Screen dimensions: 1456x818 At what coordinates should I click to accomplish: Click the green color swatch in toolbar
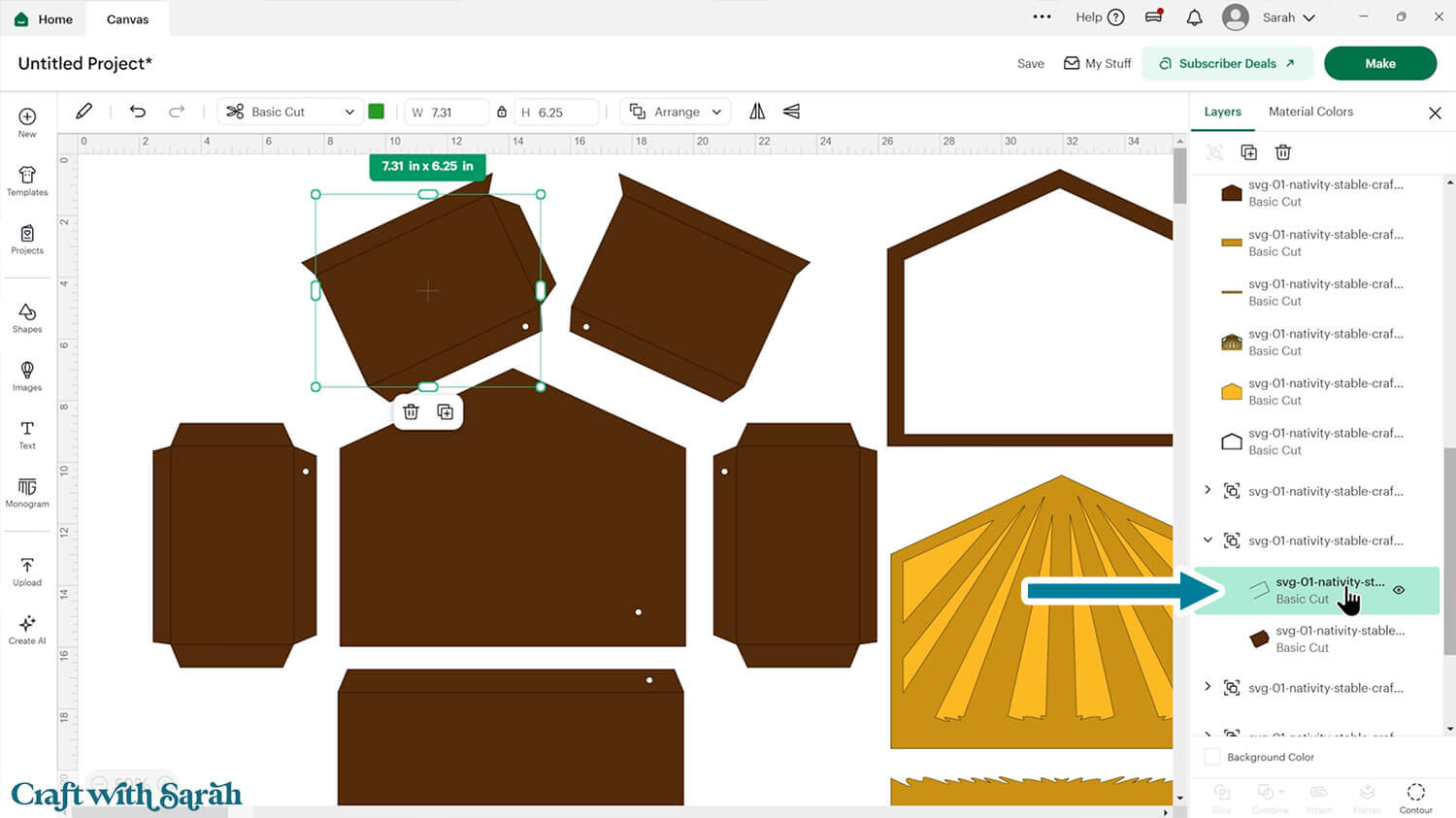(377, 112)
